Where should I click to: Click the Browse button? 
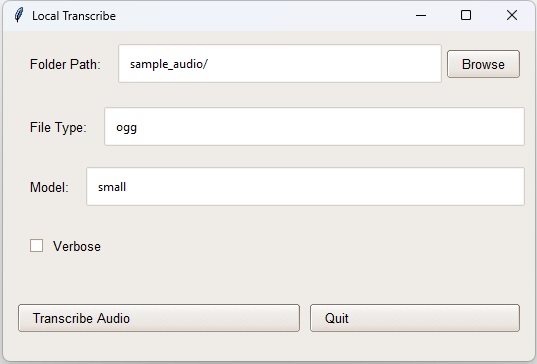pos(483,64)
